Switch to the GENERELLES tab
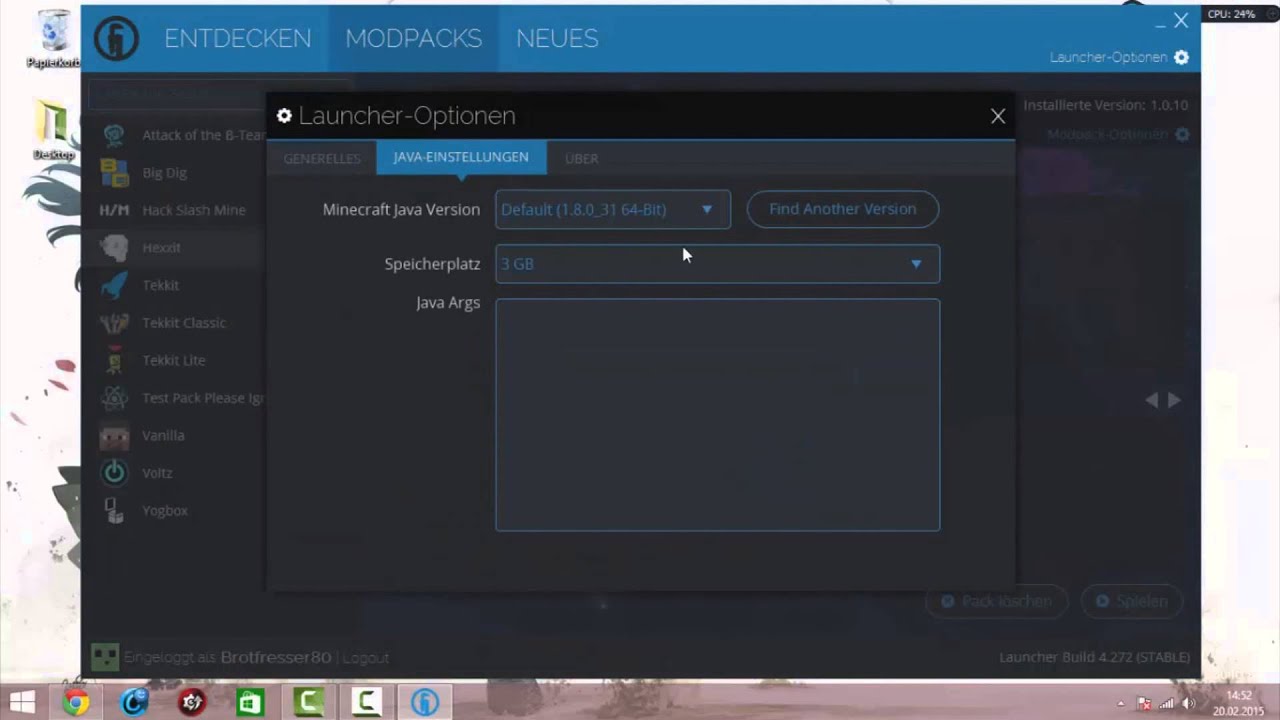This screenshot has width=1280, height=720. [322, 158]
